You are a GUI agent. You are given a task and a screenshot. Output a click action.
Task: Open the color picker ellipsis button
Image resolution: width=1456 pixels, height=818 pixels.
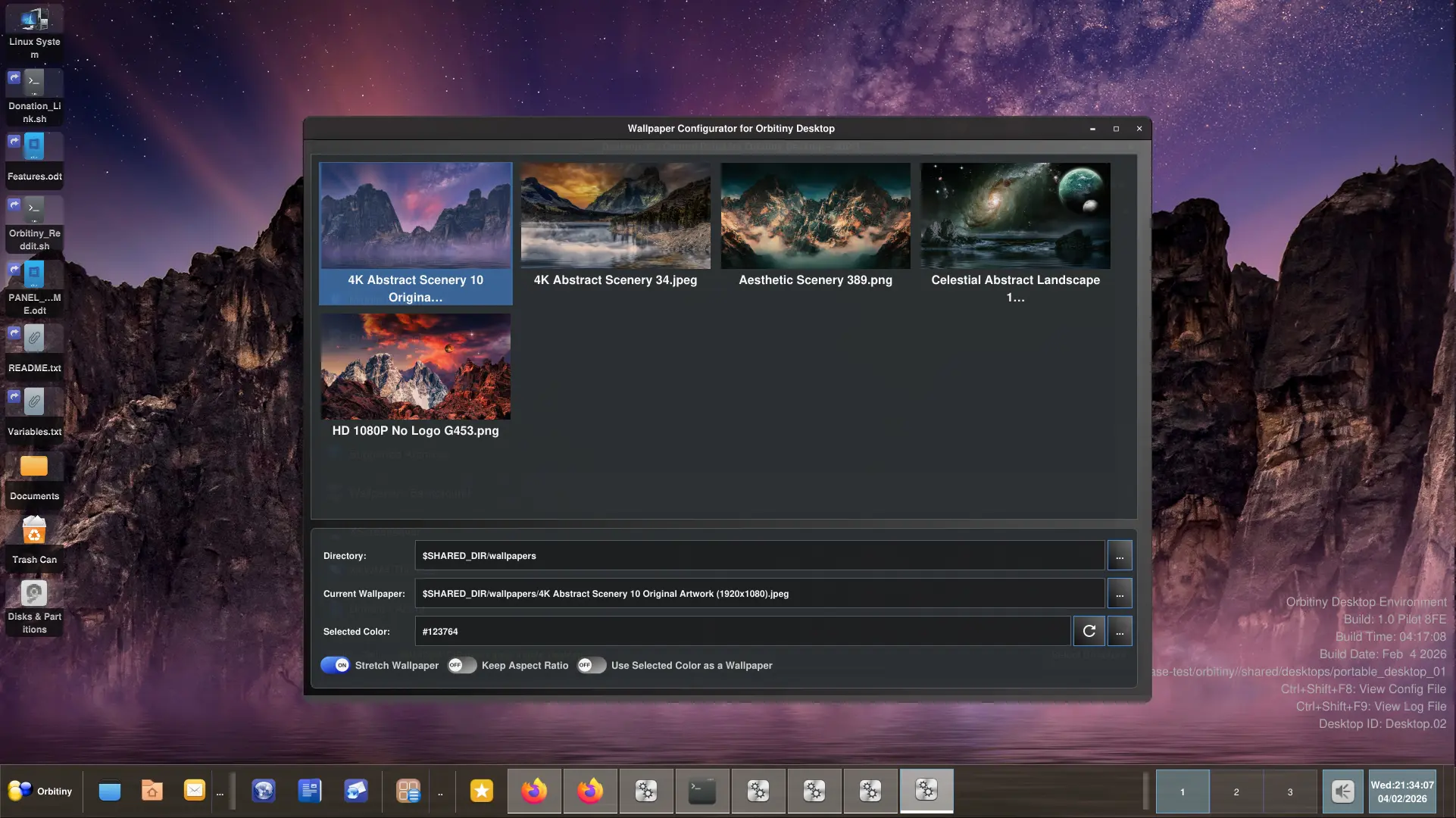pyautogui.click(x=1119, y=632)
